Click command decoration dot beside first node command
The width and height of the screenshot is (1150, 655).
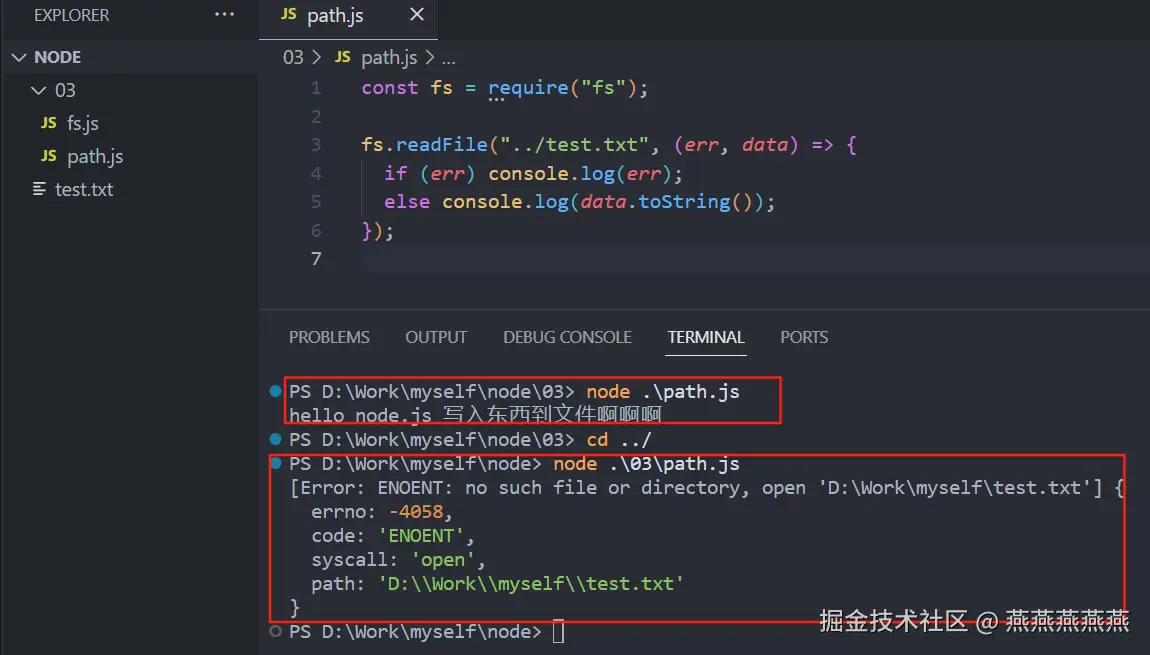tap(275, 391)
